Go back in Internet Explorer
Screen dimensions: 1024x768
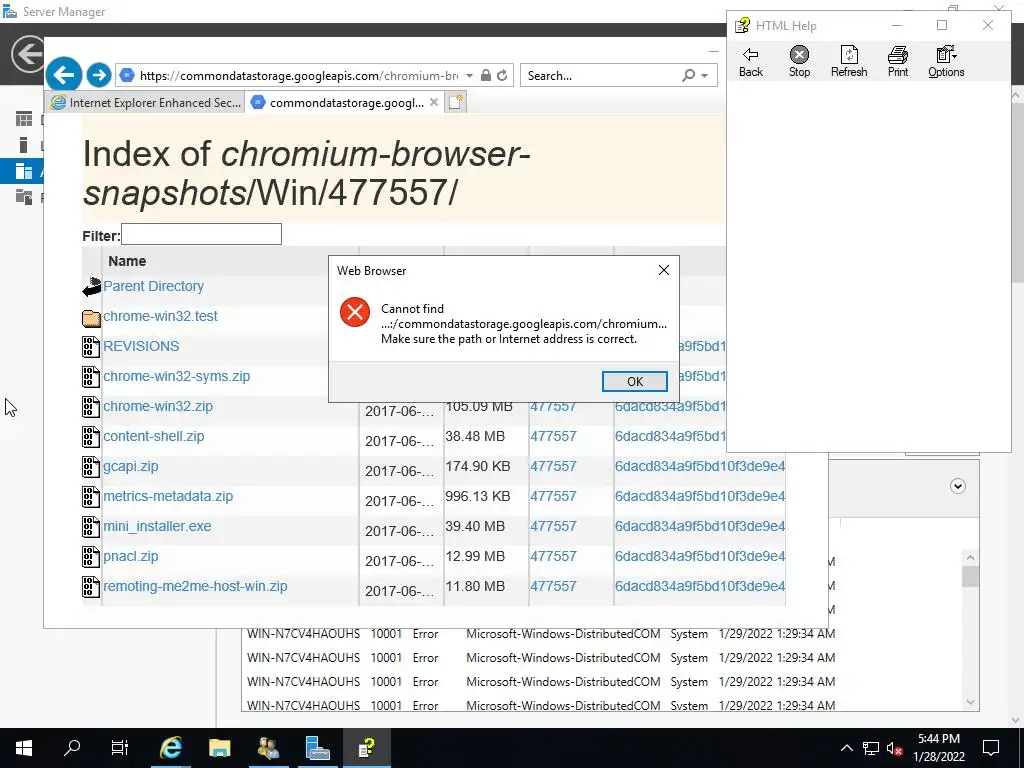point(64,75)
